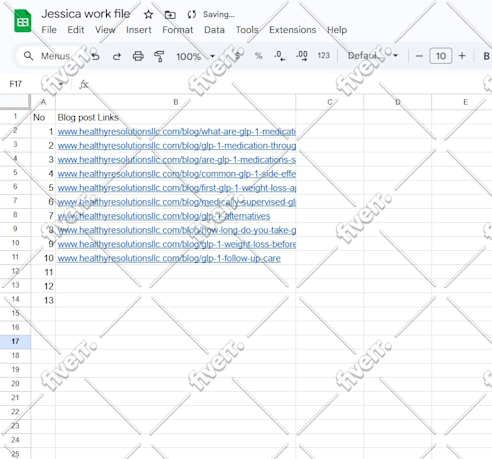Open the glp-1-follow-up-care link
This screenshot has width=492, height=459.
[169, 258]
